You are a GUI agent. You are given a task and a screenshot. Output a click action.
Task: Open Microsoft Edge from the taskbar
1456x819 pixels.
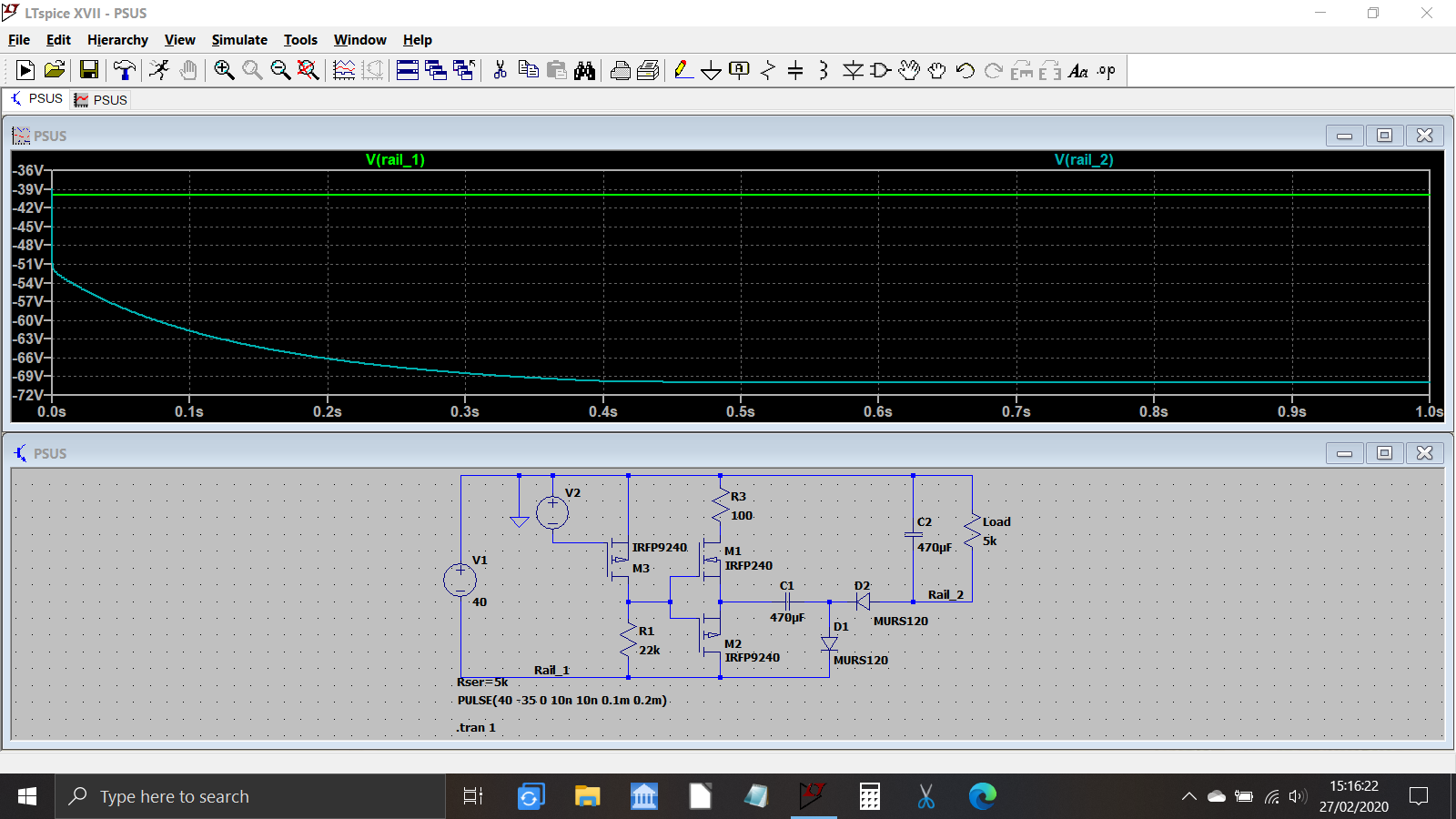[983, 796]
